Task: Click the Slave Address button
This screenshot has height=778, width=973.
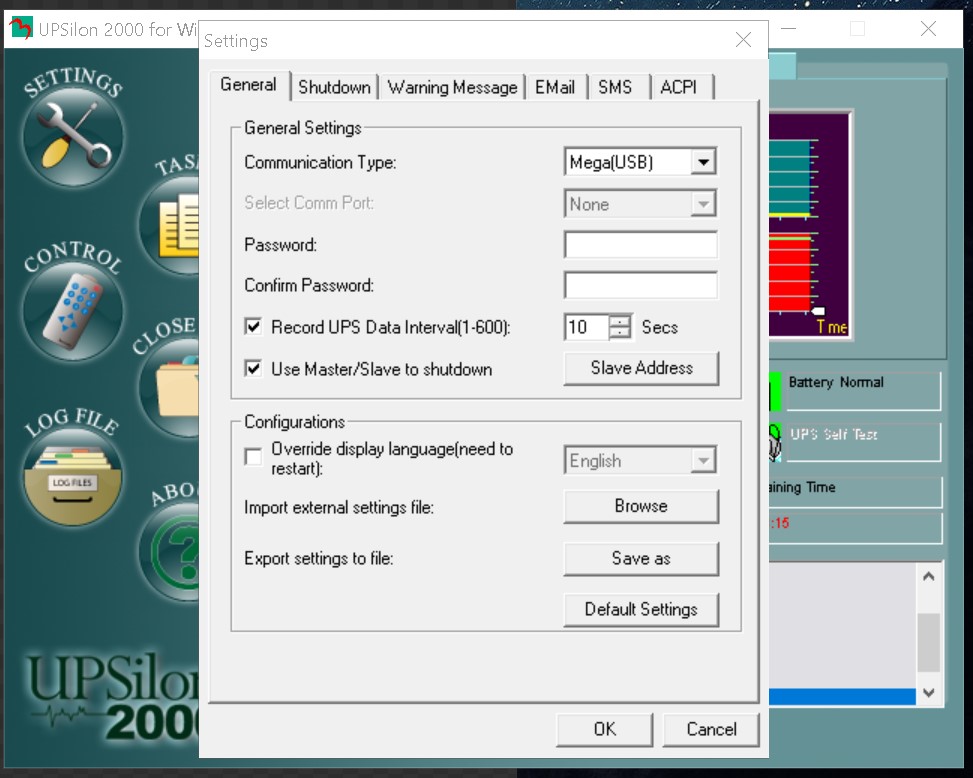Action: point(641,368)
